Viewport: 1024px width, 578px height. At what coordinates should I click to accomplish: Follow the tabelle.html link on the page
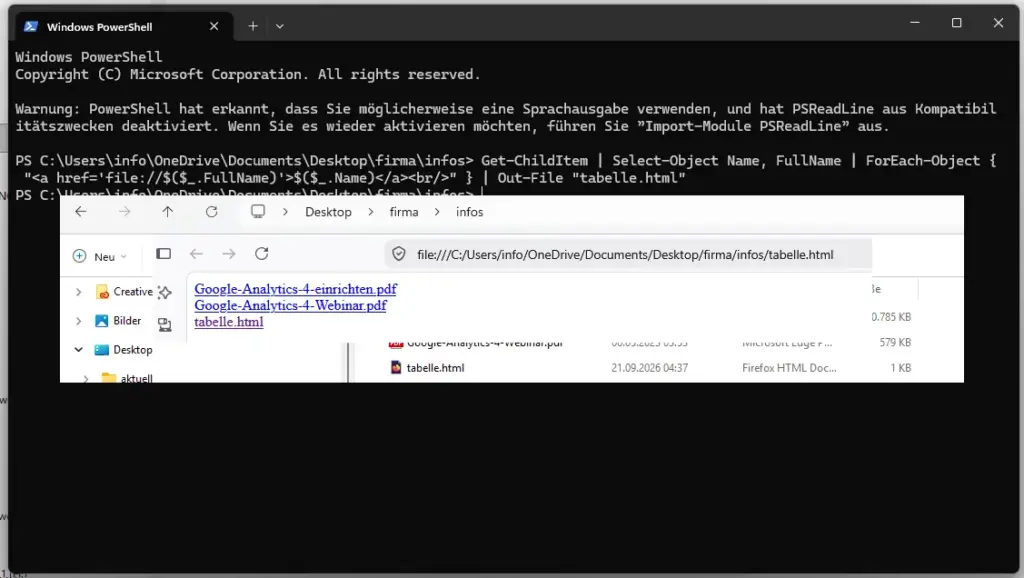tap(229, 321)
